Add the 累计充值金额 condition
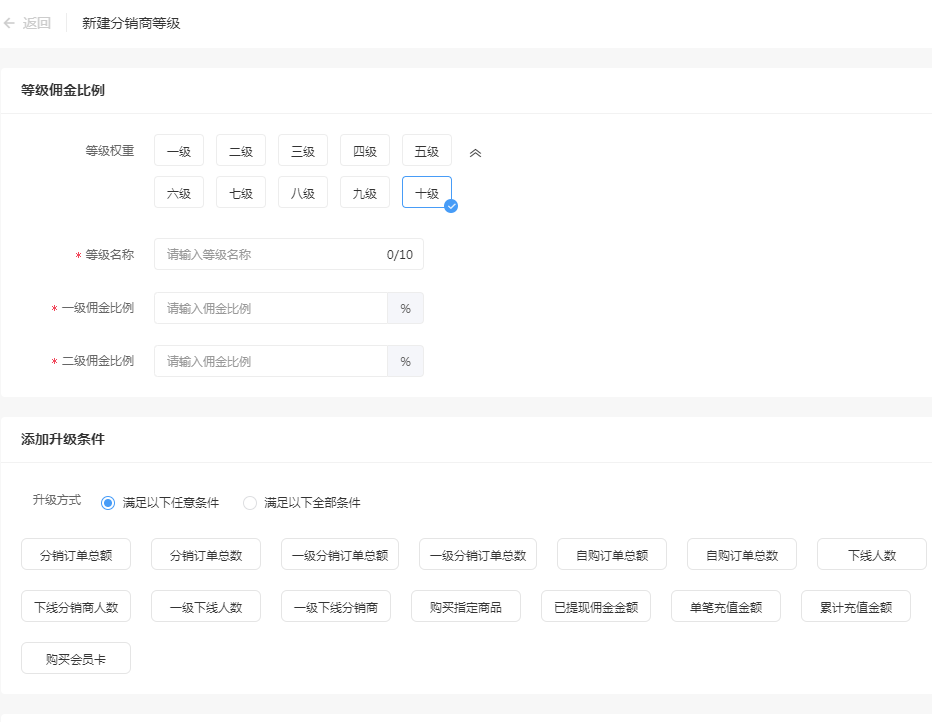932x722 pixels. click(x=856, y=607)
